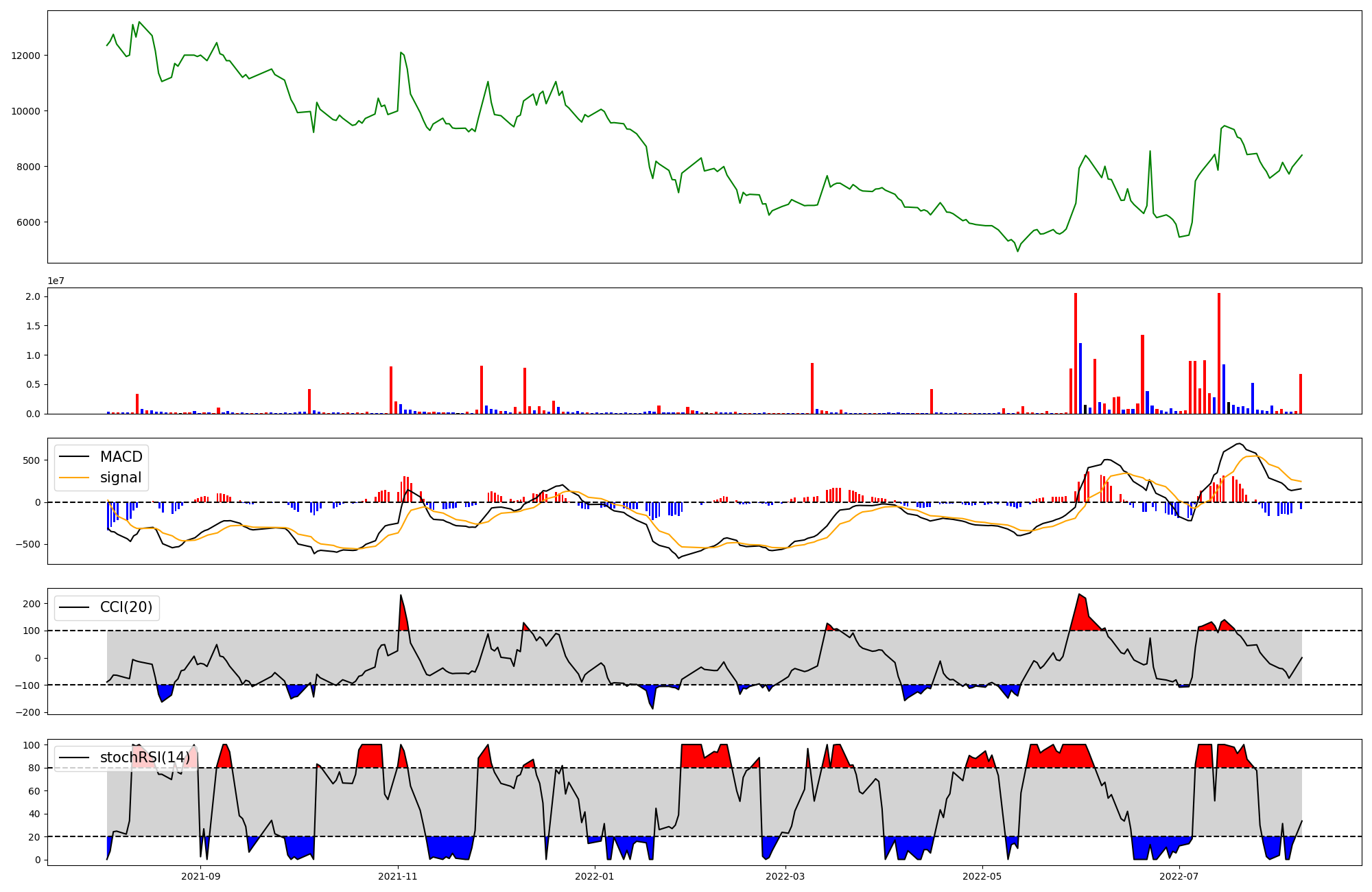Click the 1e7 volume scale label
Viewport: 1372px width, 892px height.
click(56, 281)
